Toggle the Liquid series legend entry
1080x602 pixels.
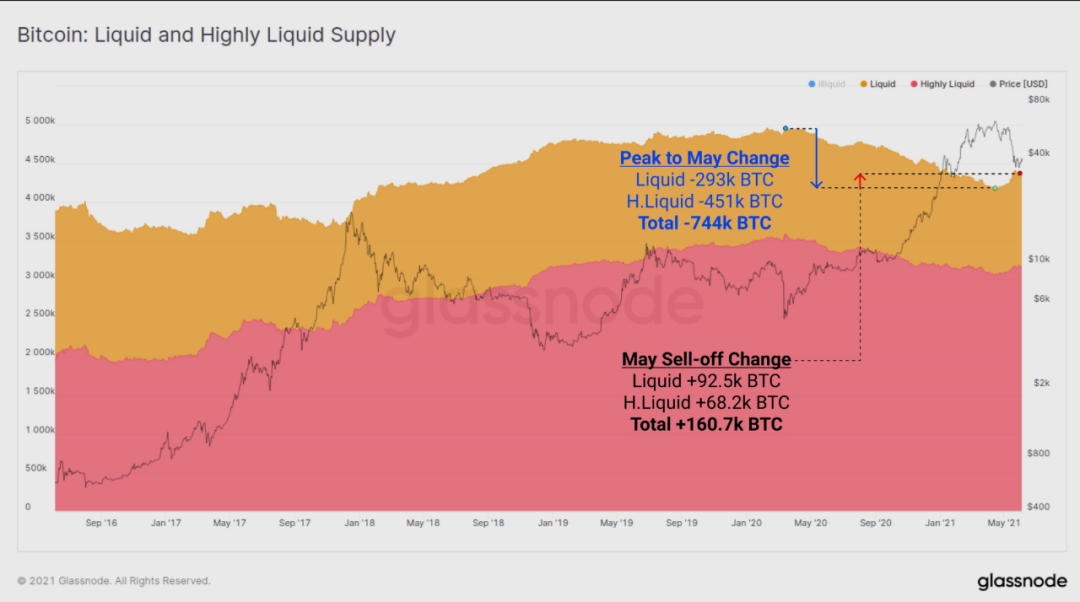point(878,84)
